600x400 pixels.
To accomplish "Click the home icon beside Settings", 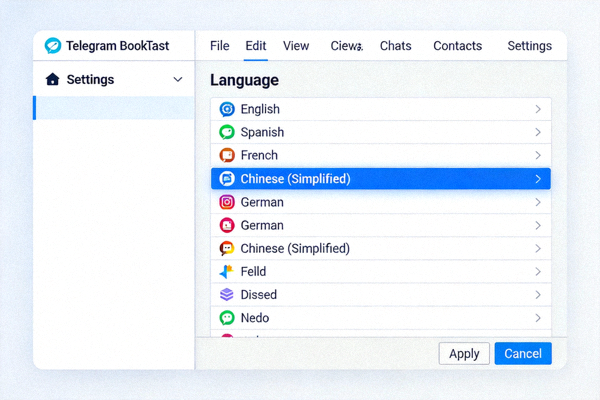I will 52,79.
